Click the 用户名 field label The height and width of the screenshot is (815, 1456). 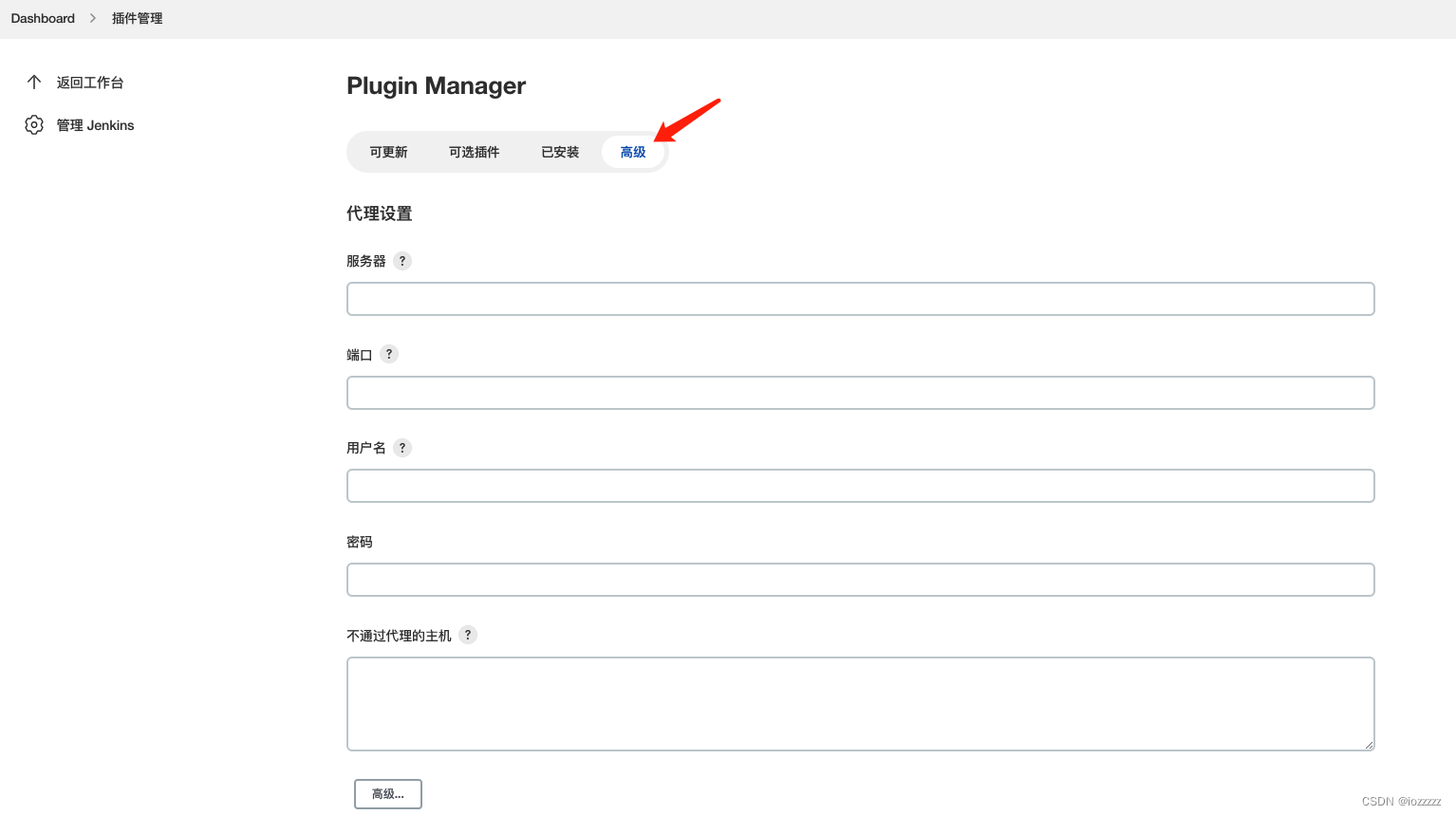[x=366, y=448]
